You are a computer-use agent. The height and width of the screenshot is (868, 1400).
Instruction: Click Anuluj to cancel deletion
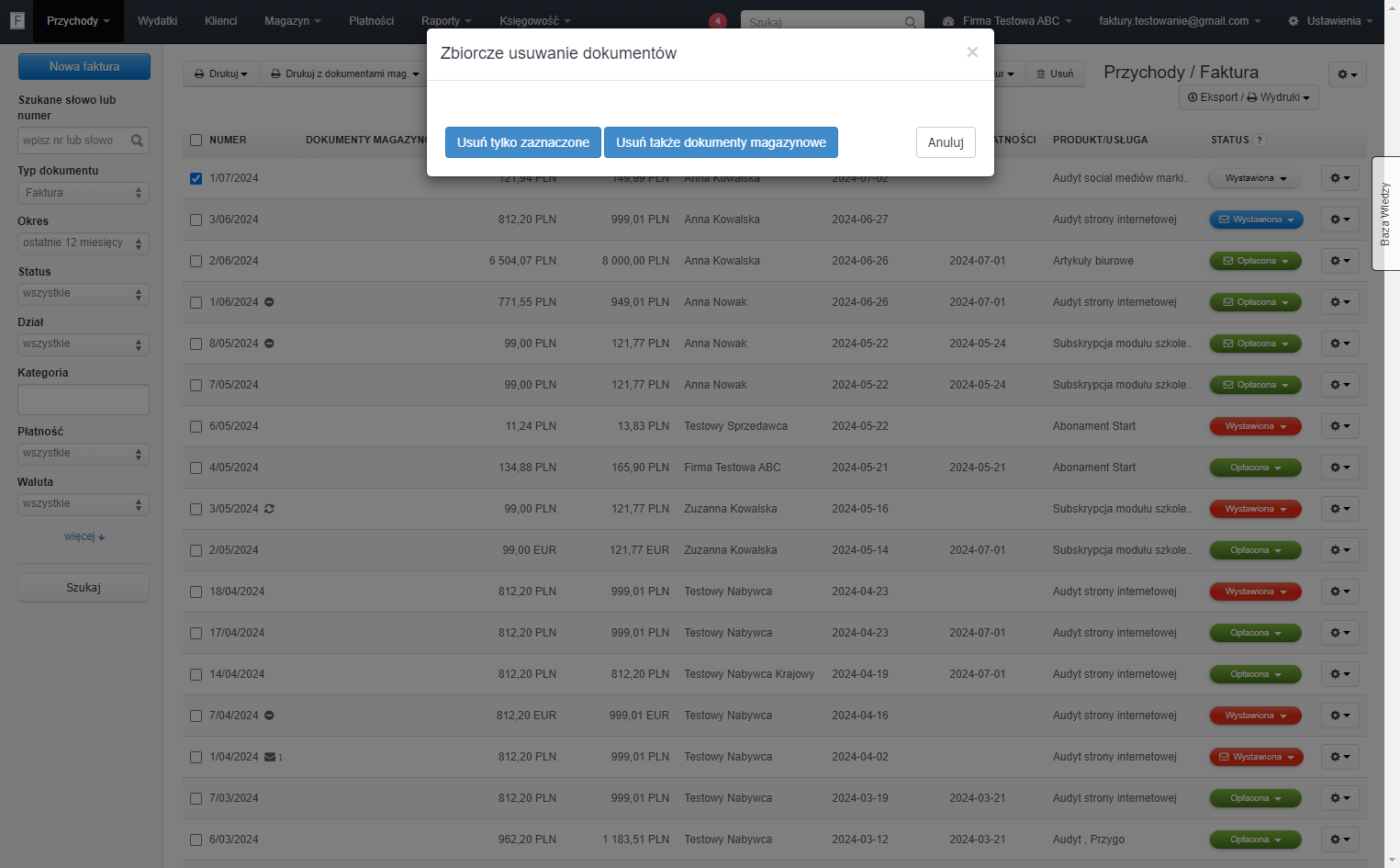tap(946, 142)
